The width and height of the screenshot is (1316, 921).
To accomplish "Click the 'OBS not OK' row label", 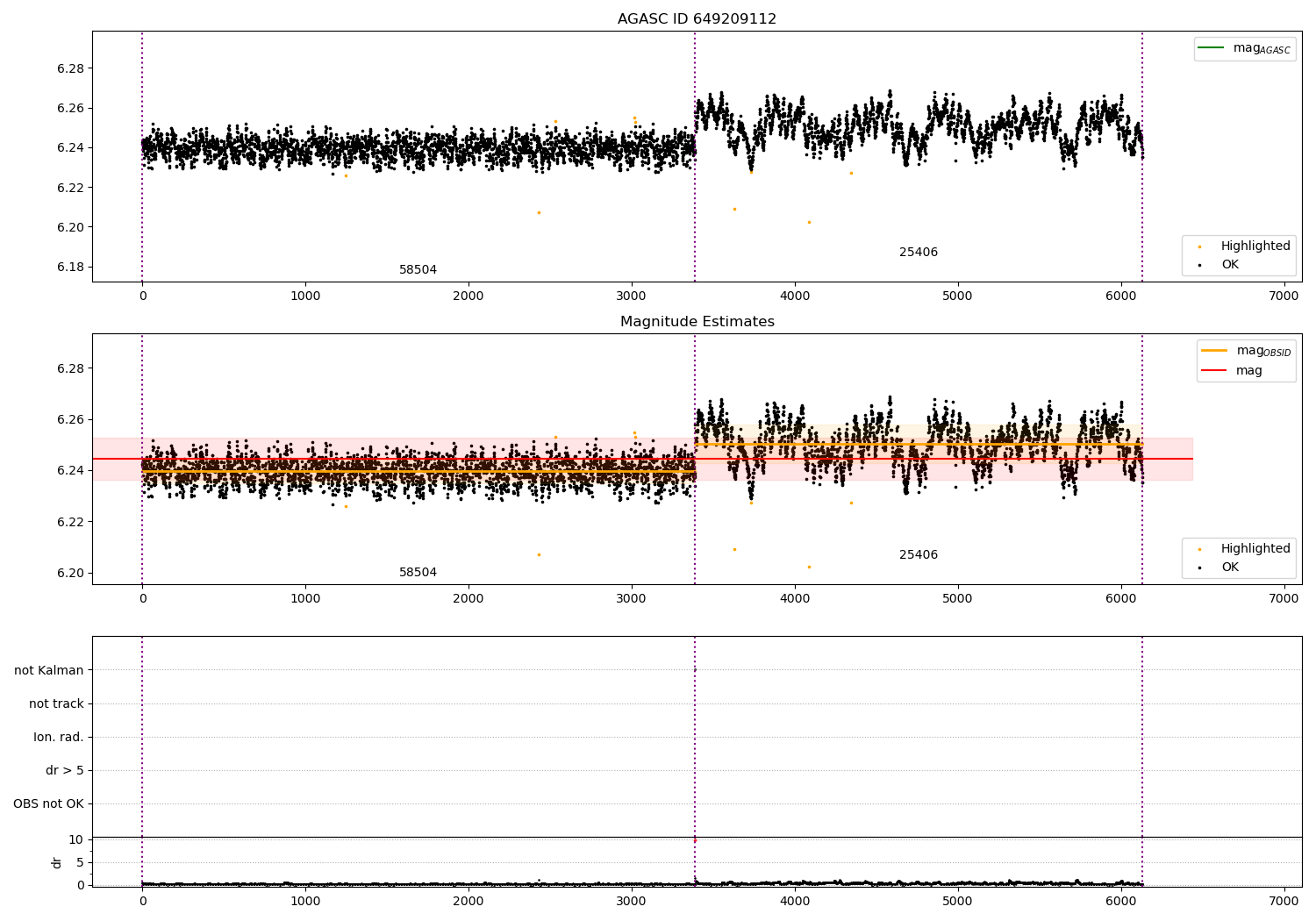I will point(48,803).
